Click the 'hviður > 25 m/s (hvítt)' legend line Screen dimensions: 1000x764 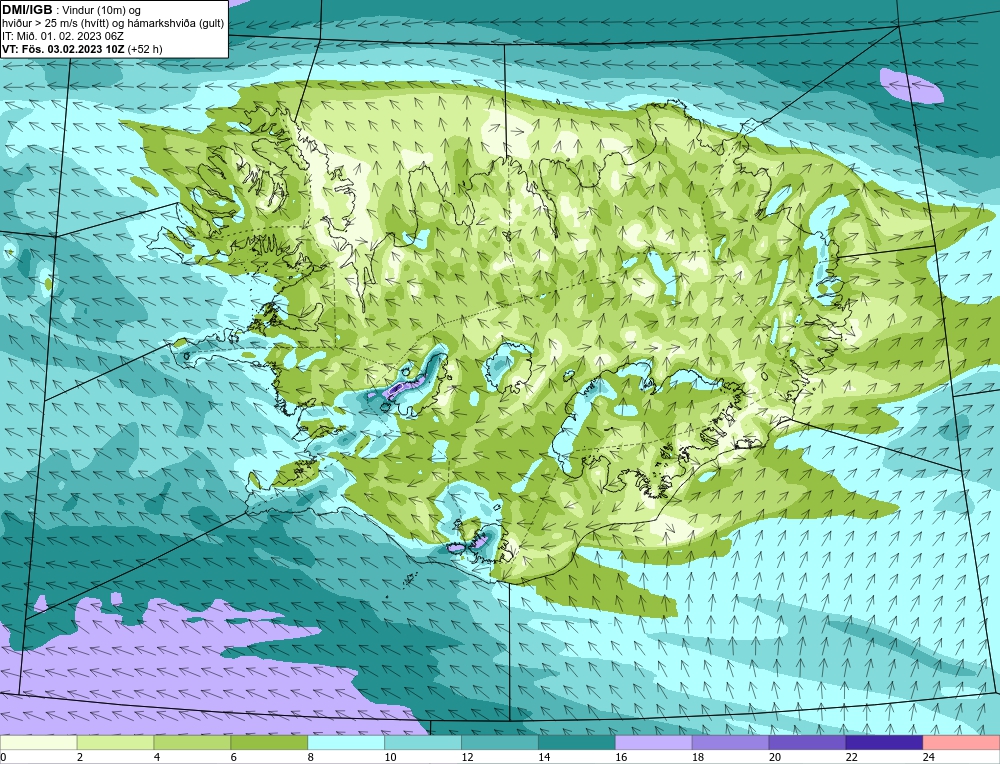[x=113, y=24]
